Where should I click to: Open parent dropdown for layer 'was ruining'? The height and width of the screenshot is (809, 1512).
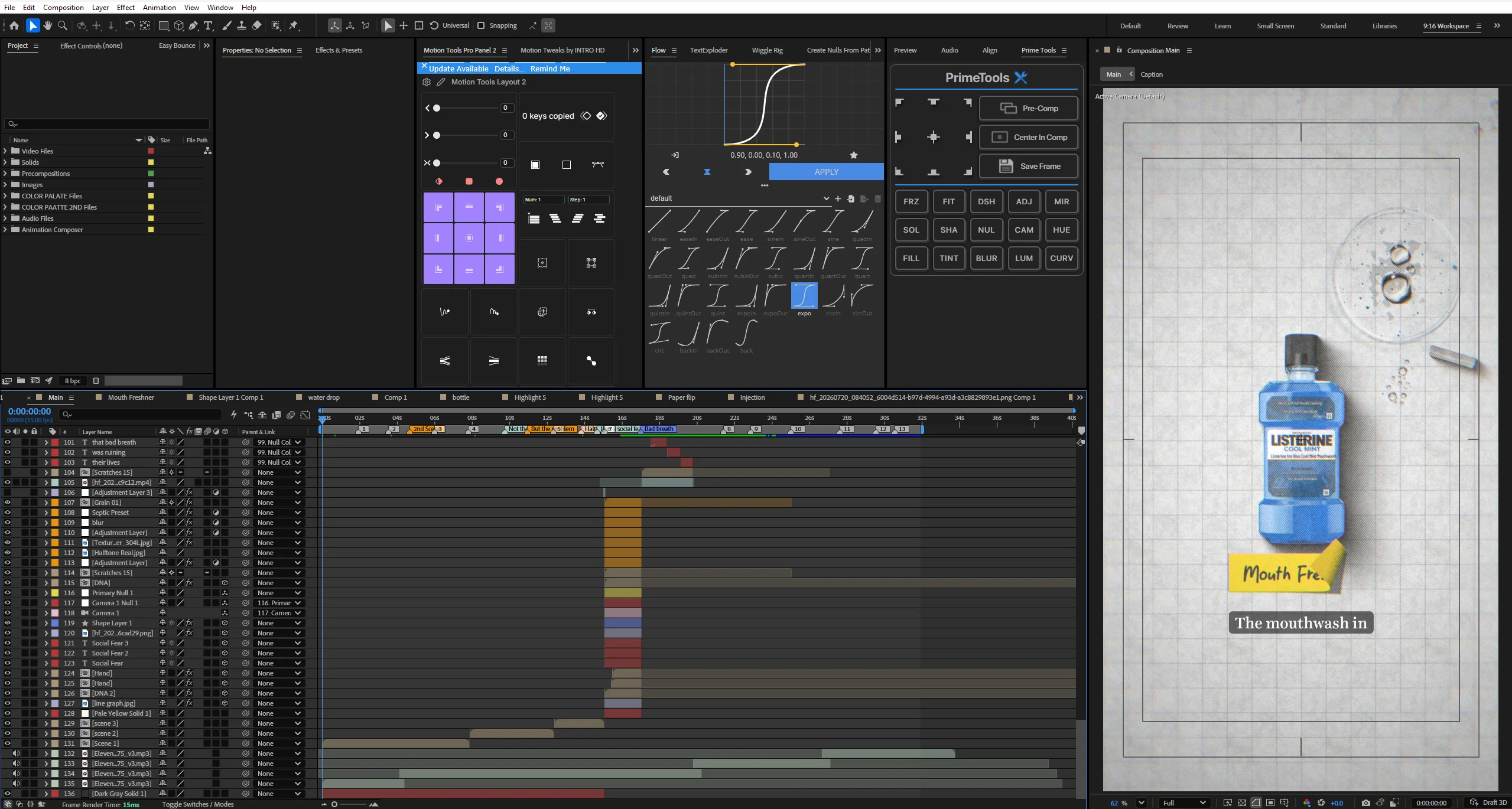279,452
